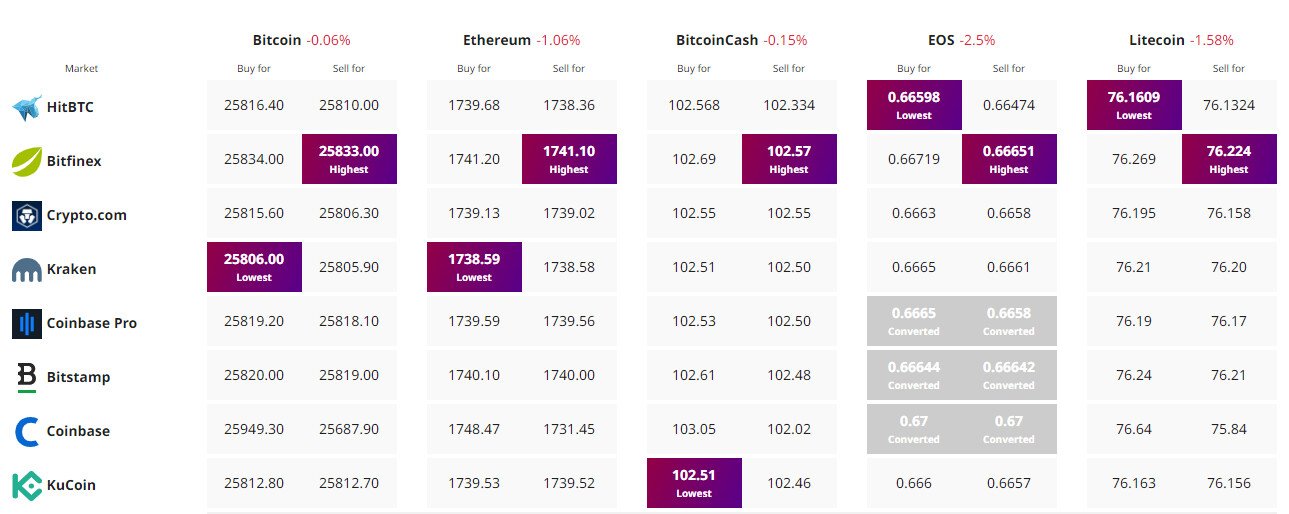
Task: Click Kraken lowest Bitcoin buy price 25806.00
Action: [254, 267]
